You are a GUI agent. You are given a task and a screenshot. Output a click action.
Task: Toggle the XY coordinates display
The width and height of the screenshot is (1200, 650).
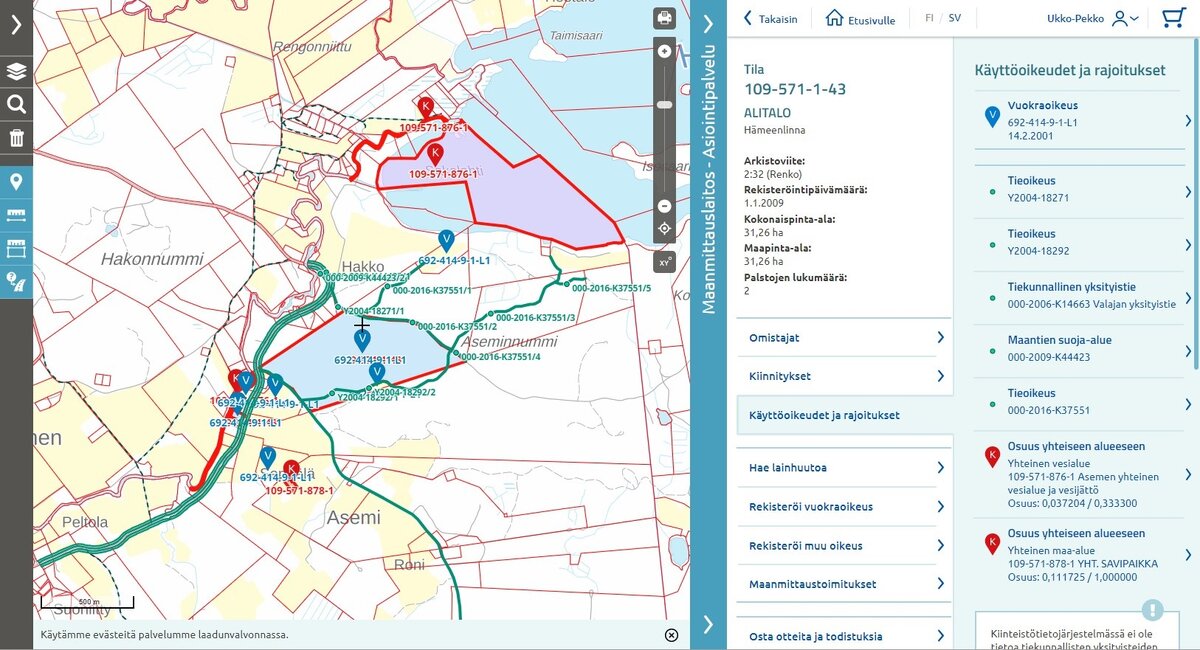[664, 262]
